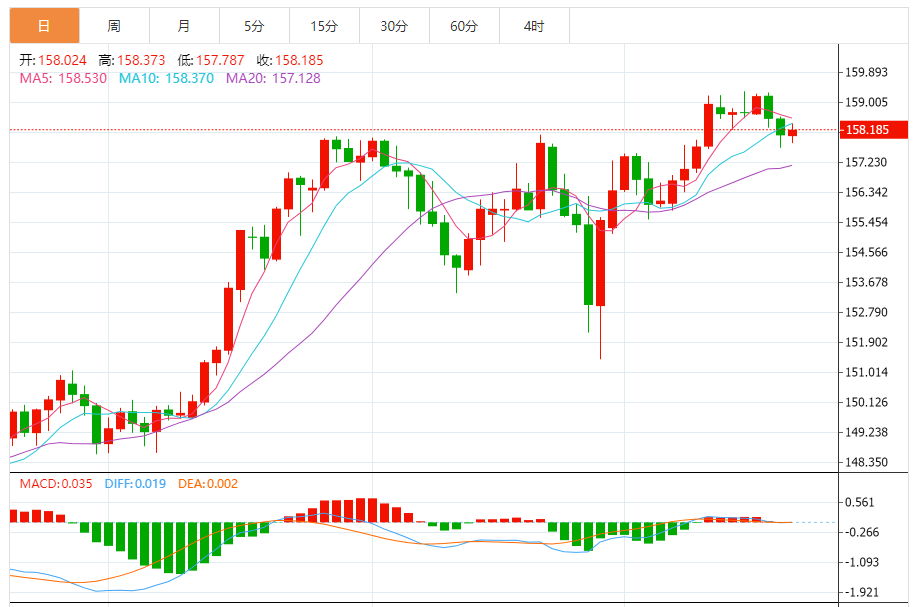Image resolution: width=918 pixels, height=607 pixels.
Task: Click the 148.350 price axis label
Action: tap(866, 462)
